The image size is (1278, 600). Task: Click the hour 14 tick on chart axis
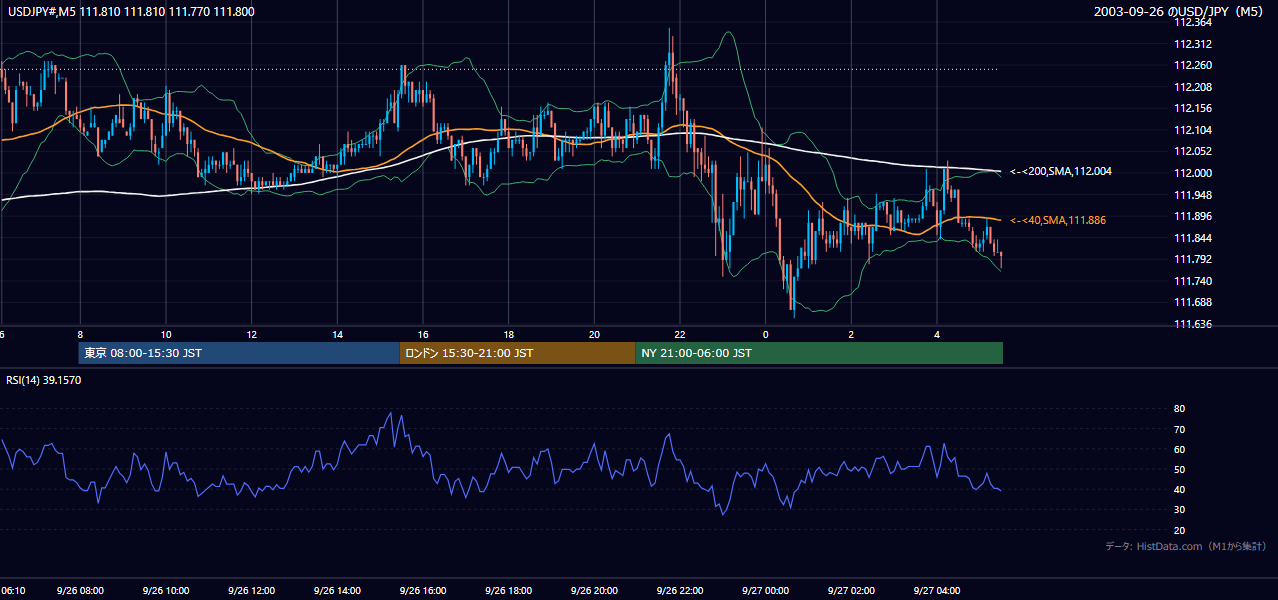coord(337,334)
